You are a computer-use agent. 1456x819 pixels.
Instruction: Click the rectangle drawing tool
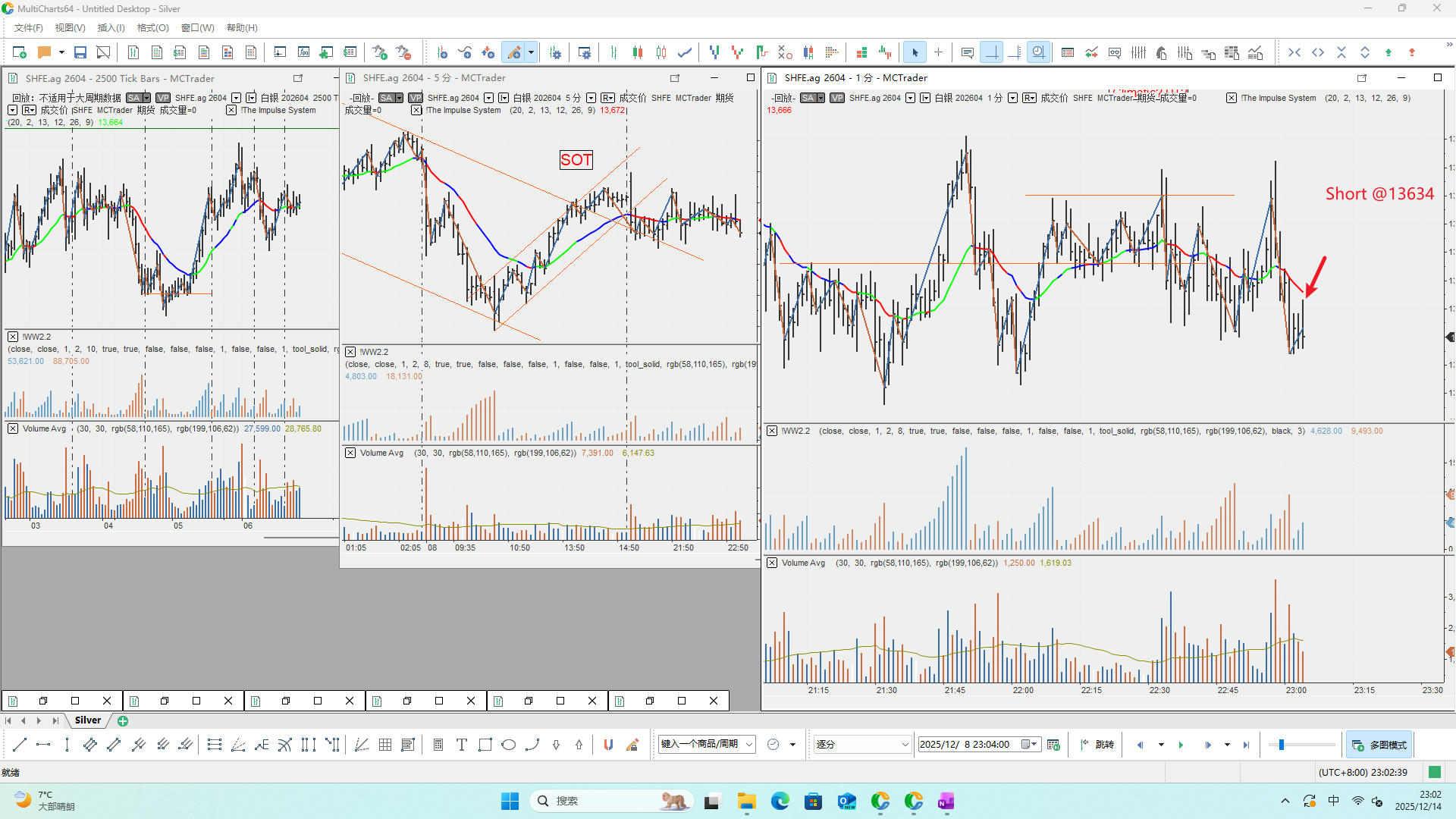(485, 745)
